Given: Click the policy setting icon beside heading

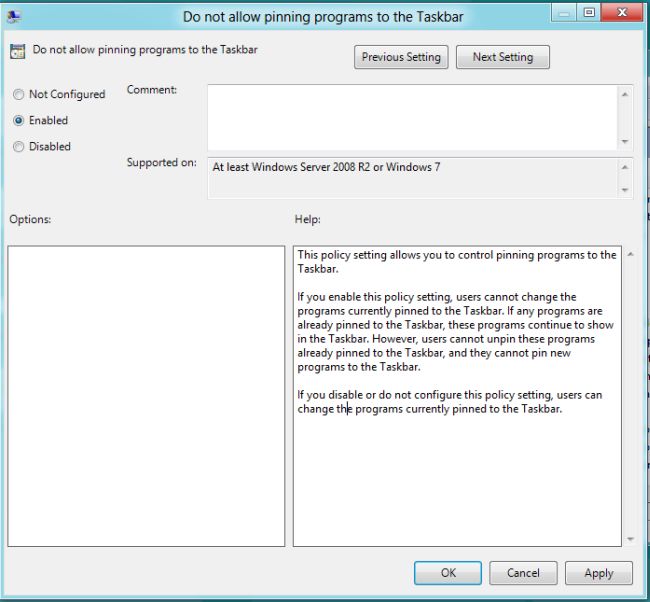Looking at the screenshot, I should tap(17, 51).
